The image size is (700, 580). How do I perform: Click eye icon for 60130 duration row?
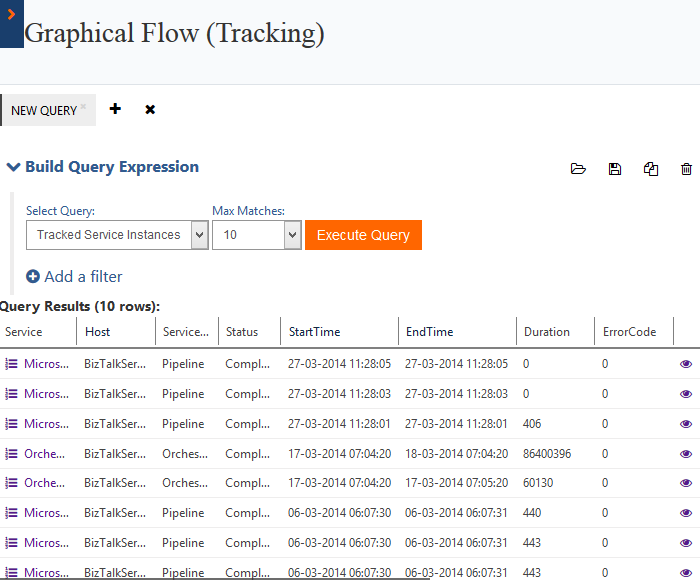coord(686,484)
